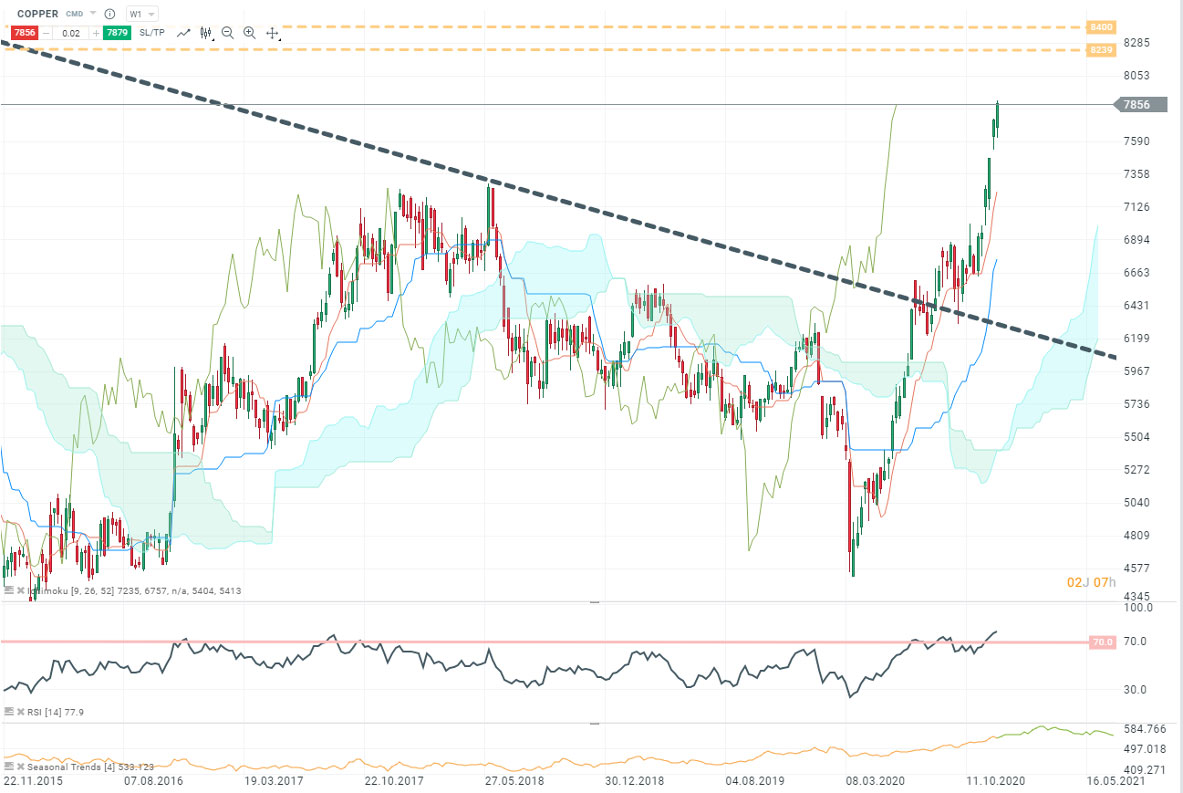Click the 19.03.2017 date axis label
This screenshot has width=1183, height=793.
pos(273,781)
